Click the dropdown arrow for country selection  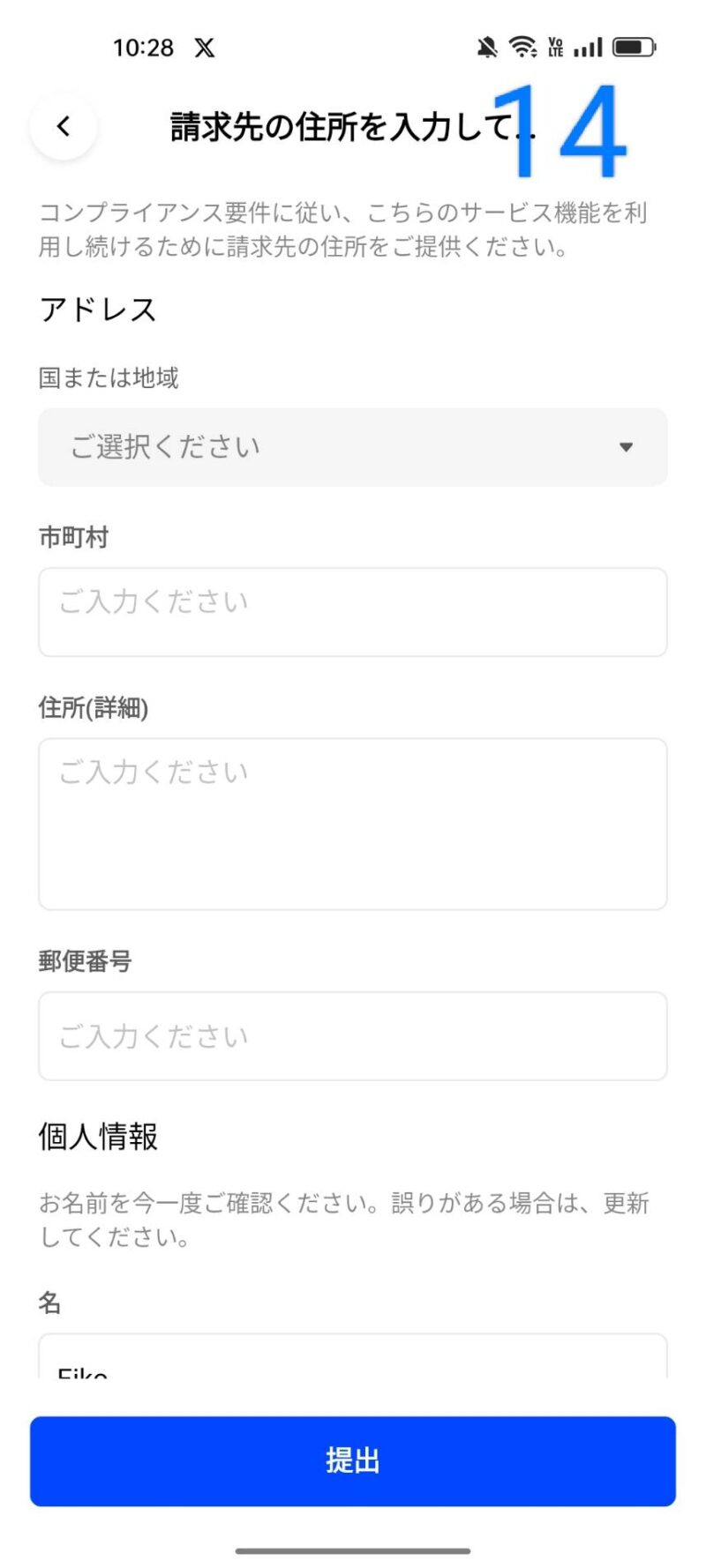tap(626, 447)
